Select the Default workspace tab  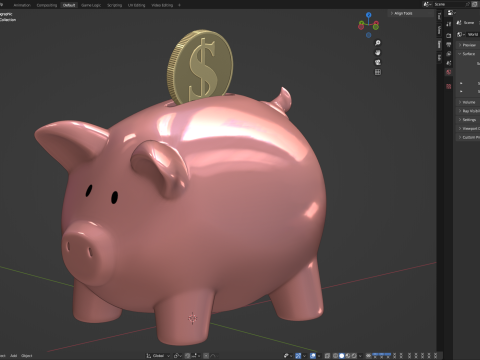pos(69,5)
